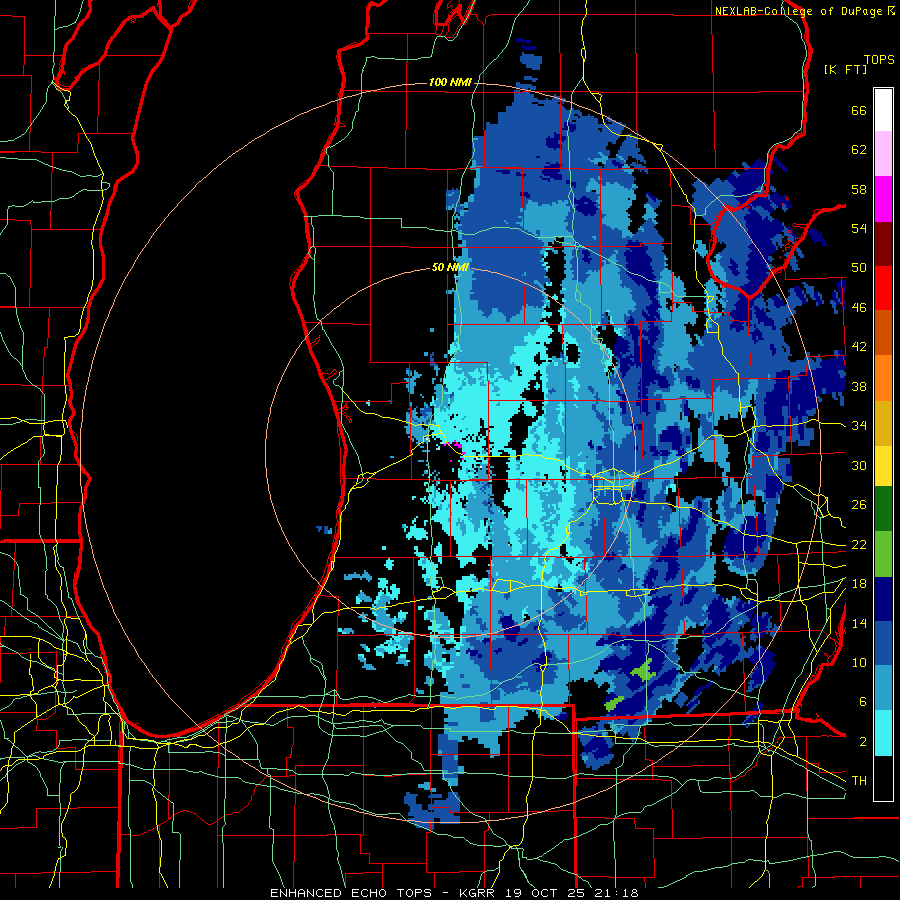
Task: Click the legend value 10
Action: tap(859, 662)
